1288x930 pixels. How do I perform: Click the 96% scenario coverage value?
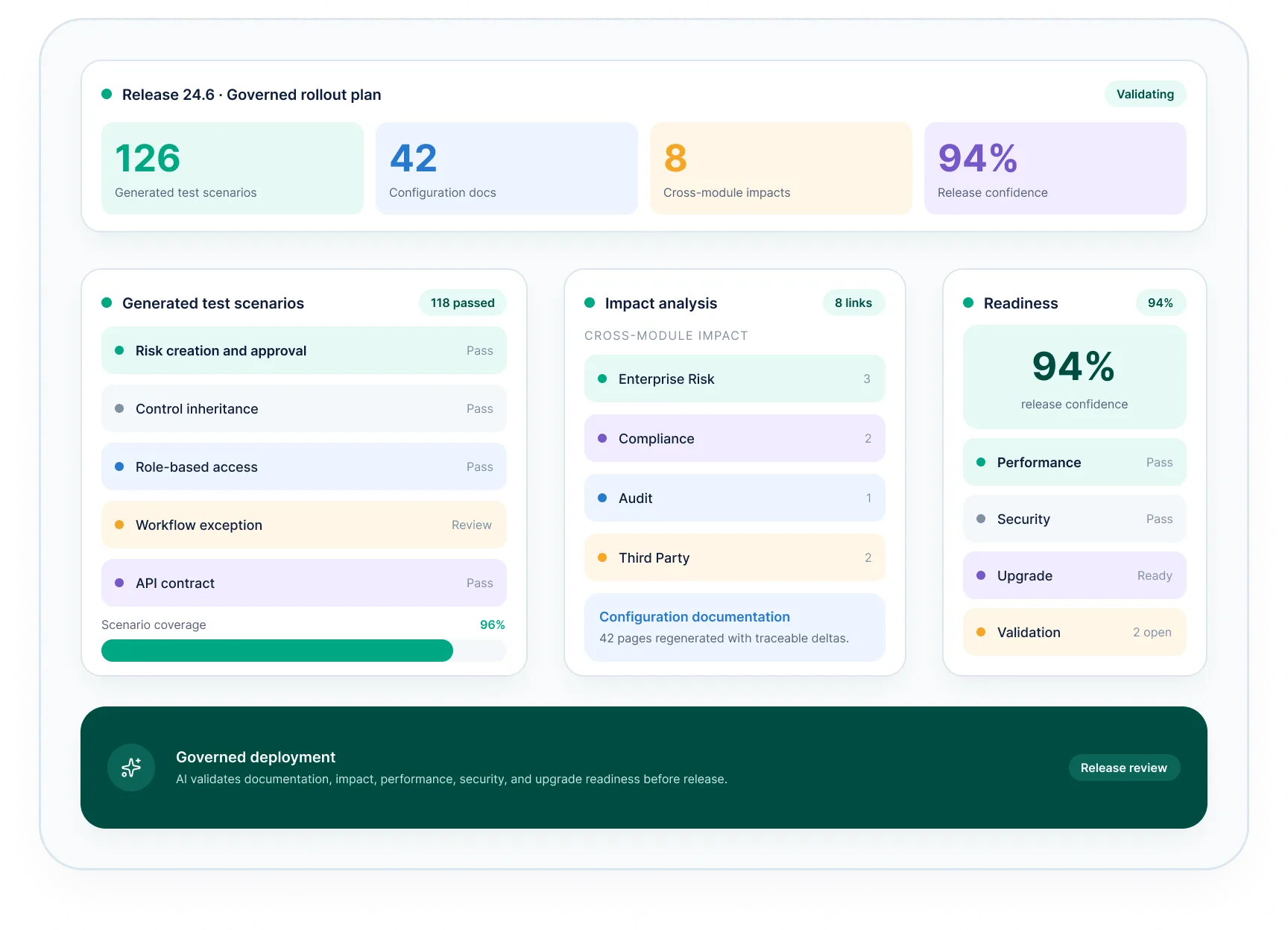pyautogui.click(x=493, y=624)
